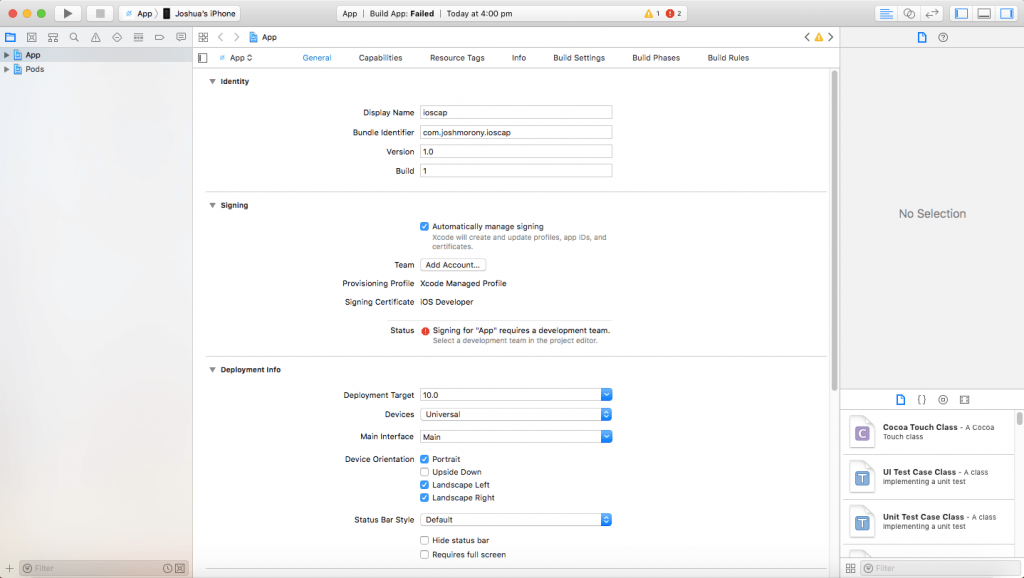Add a new file with plus button
This screenshot has height=578, width=1024.
coord(9,568)
